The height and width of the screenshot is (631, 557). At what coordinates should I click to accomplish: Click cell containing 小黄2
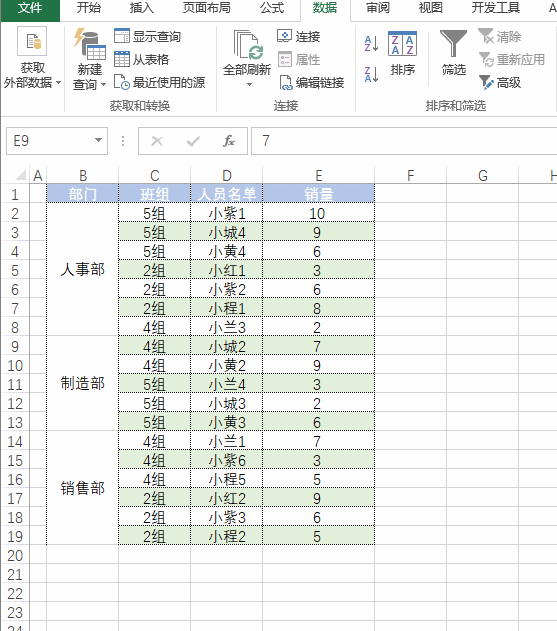tap(227, 365)
